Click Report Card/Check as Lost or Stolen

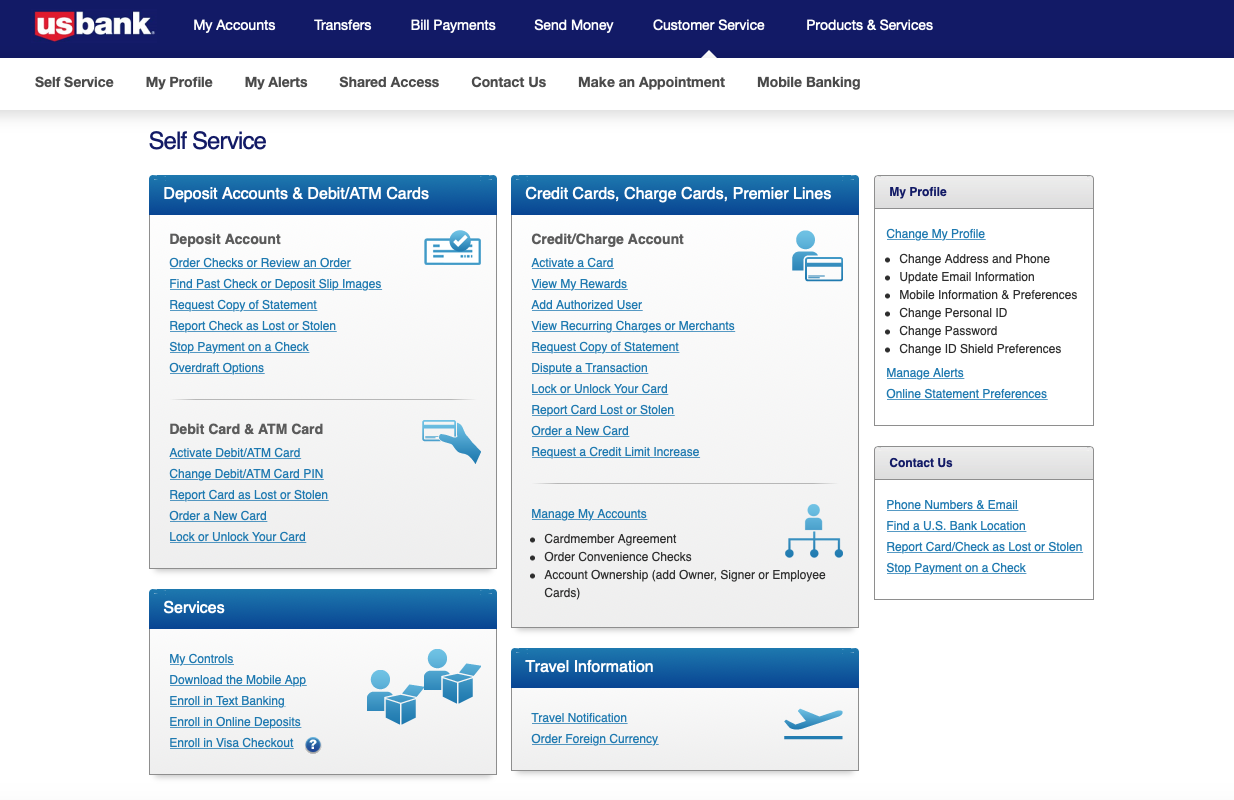[985, 547]
